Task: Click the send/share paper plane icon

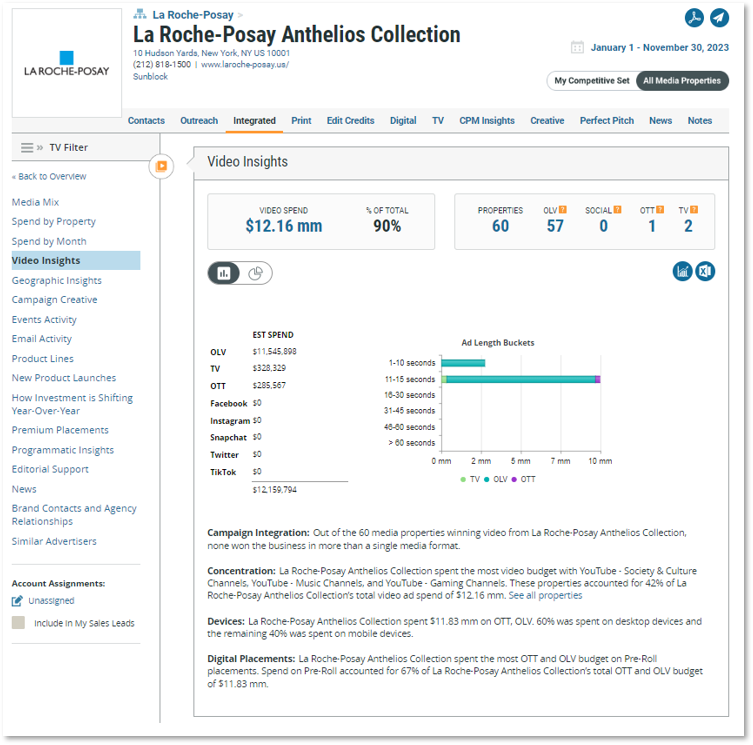Action: (x=719, y=18)
